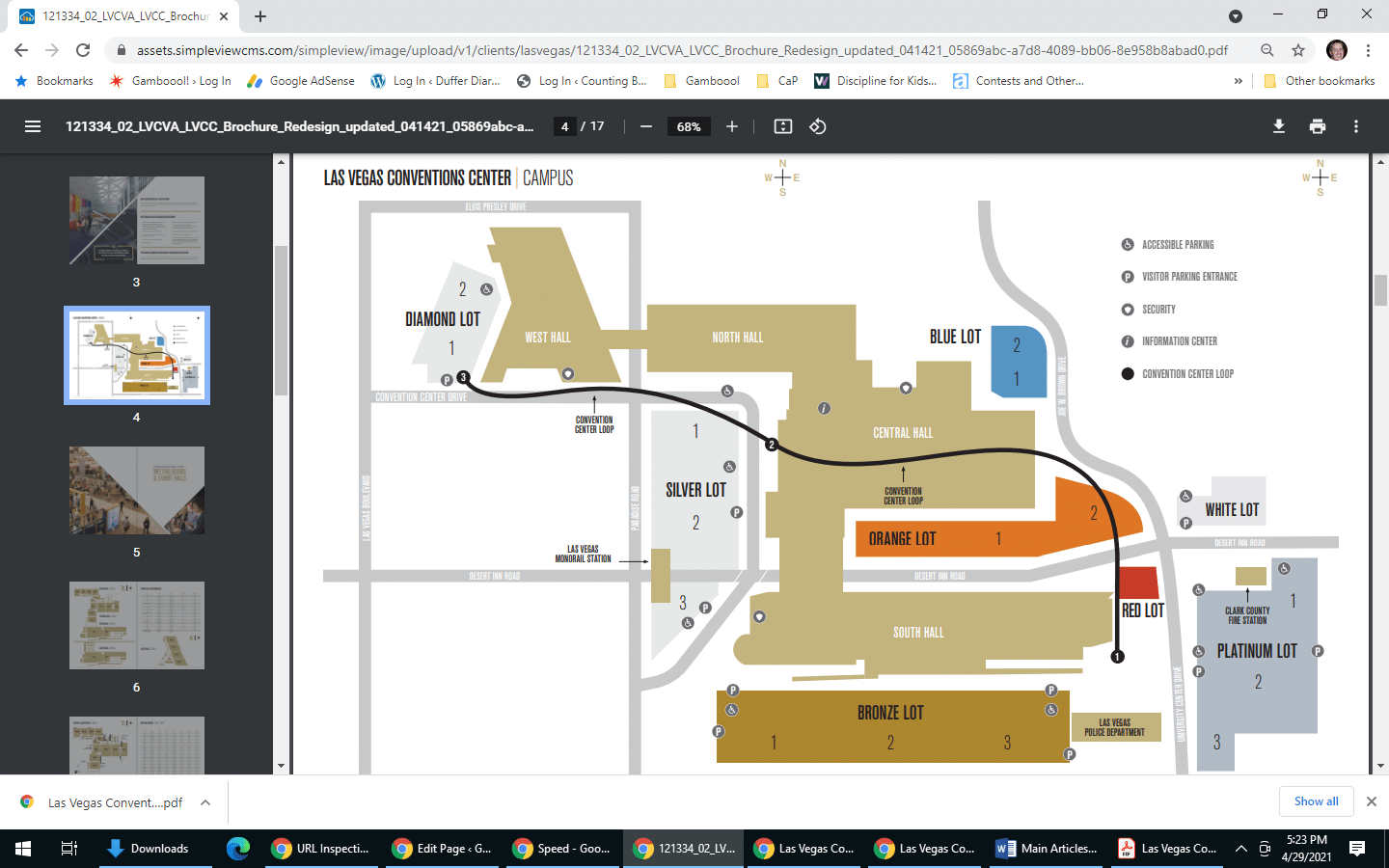The width and height of the screenshot is (1389, 868).
Task: Click the document vertical scrollbar thumb
Action: pyautogui.click(x=1380, y=289)
